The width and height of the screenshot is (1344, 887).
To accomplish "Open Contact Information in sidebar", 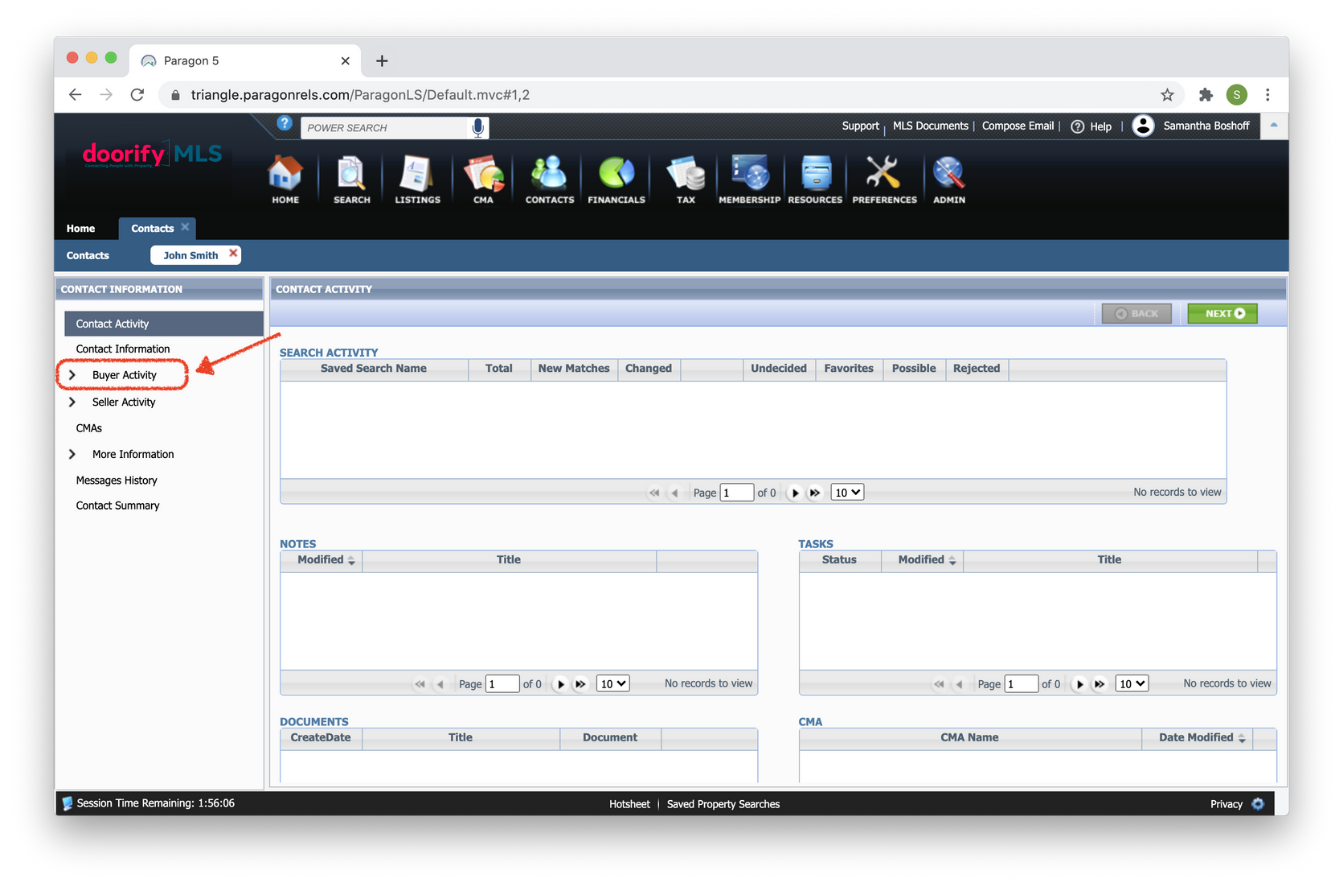I will click(123, 349).
